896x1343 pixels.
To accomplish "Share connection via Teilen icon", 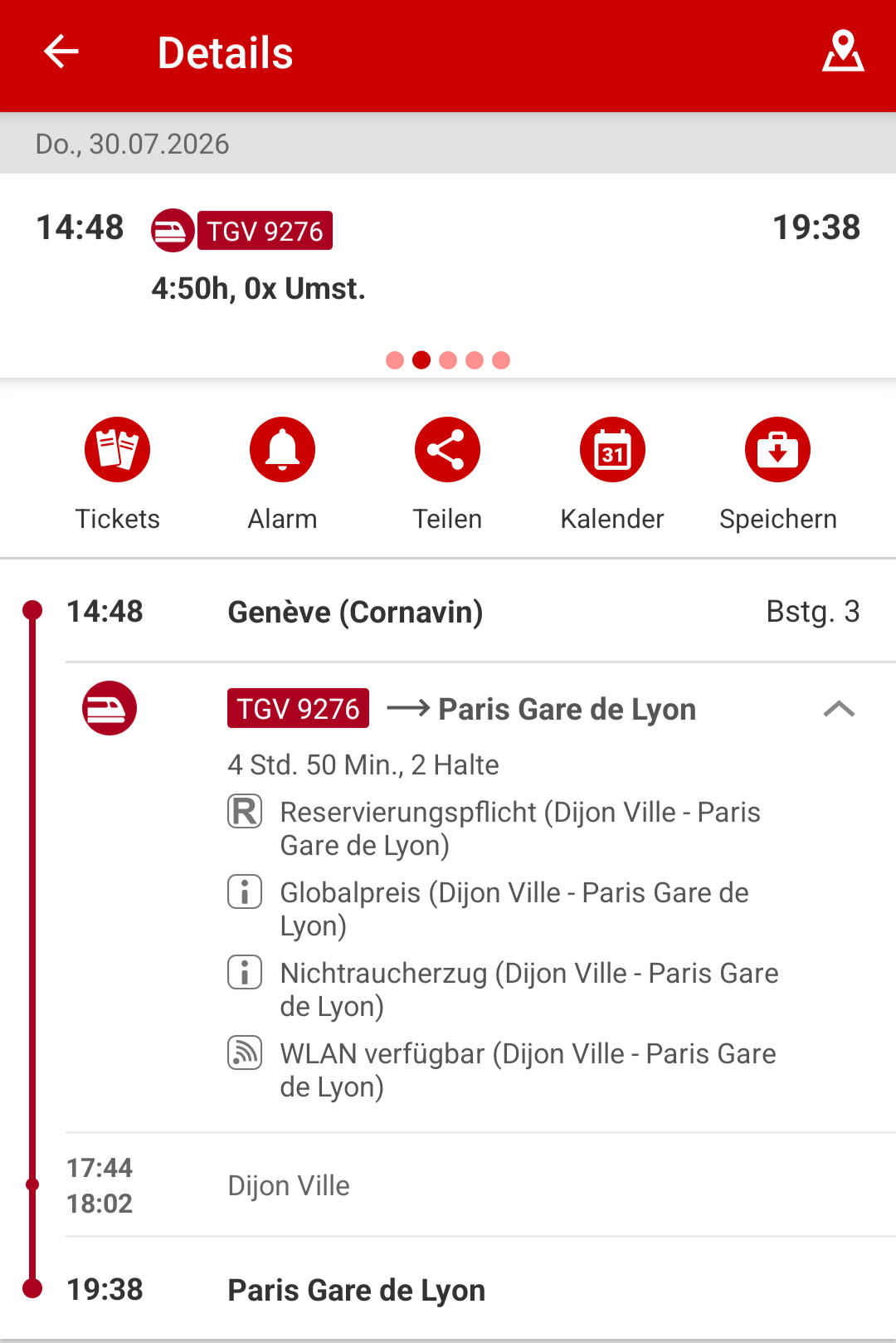I will click(447, 450).
